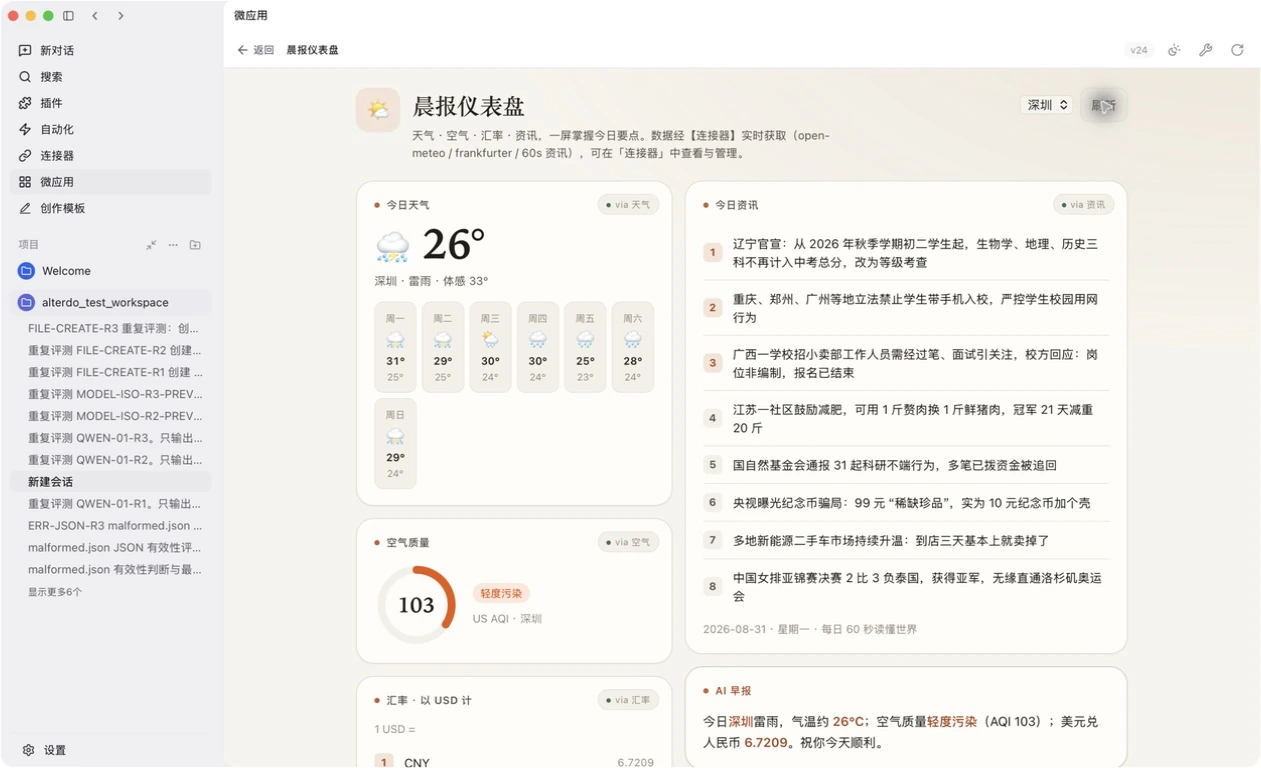Image resolution: width=1261 pixels, height=768 pixels.
Task: Click the CNY exchange rate row
Action: (x=514, y=762)
